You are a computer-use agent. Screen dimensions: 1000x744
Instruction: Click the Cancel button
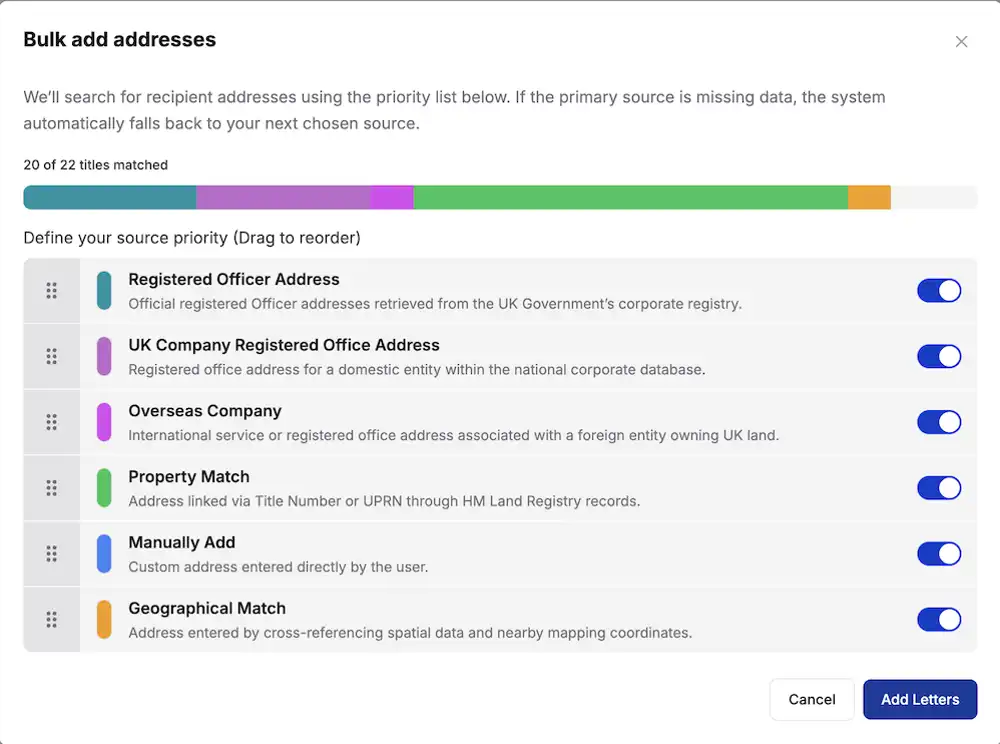point(812,699)
